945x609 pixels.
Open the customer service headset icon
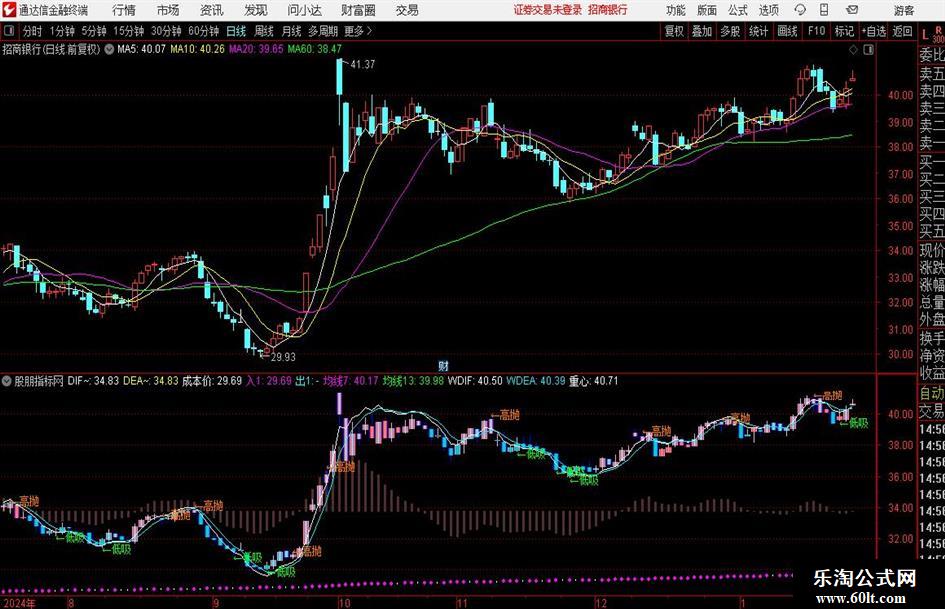(800, 10)
